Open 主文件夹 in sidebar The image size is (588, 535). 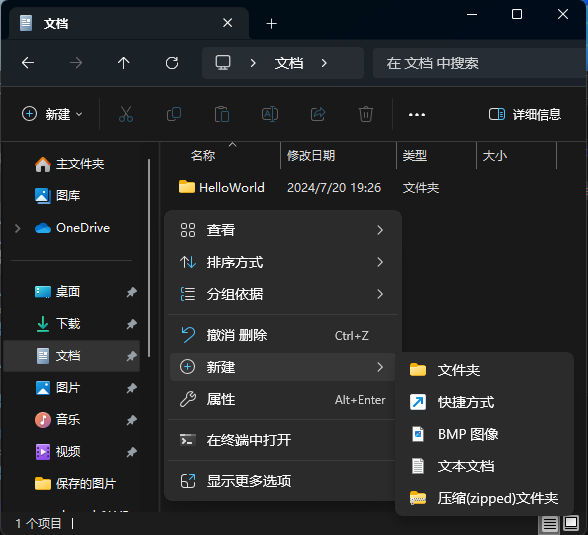70,164
